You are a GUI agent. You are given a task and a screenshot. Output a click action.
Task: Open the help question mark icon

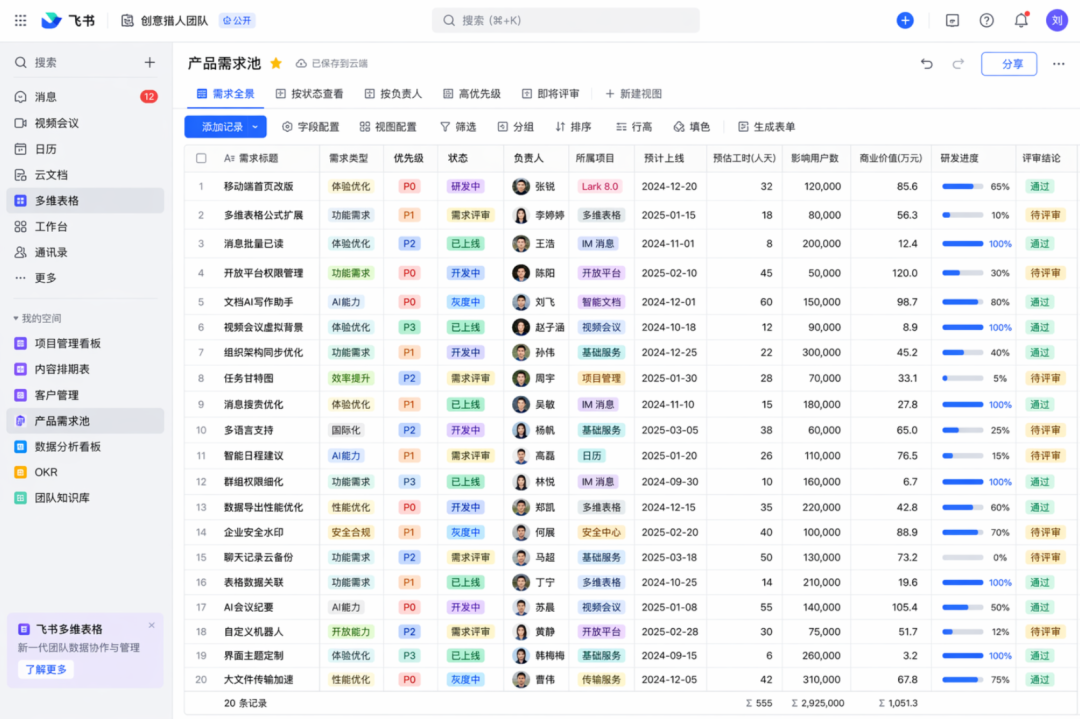pos(987,20)
